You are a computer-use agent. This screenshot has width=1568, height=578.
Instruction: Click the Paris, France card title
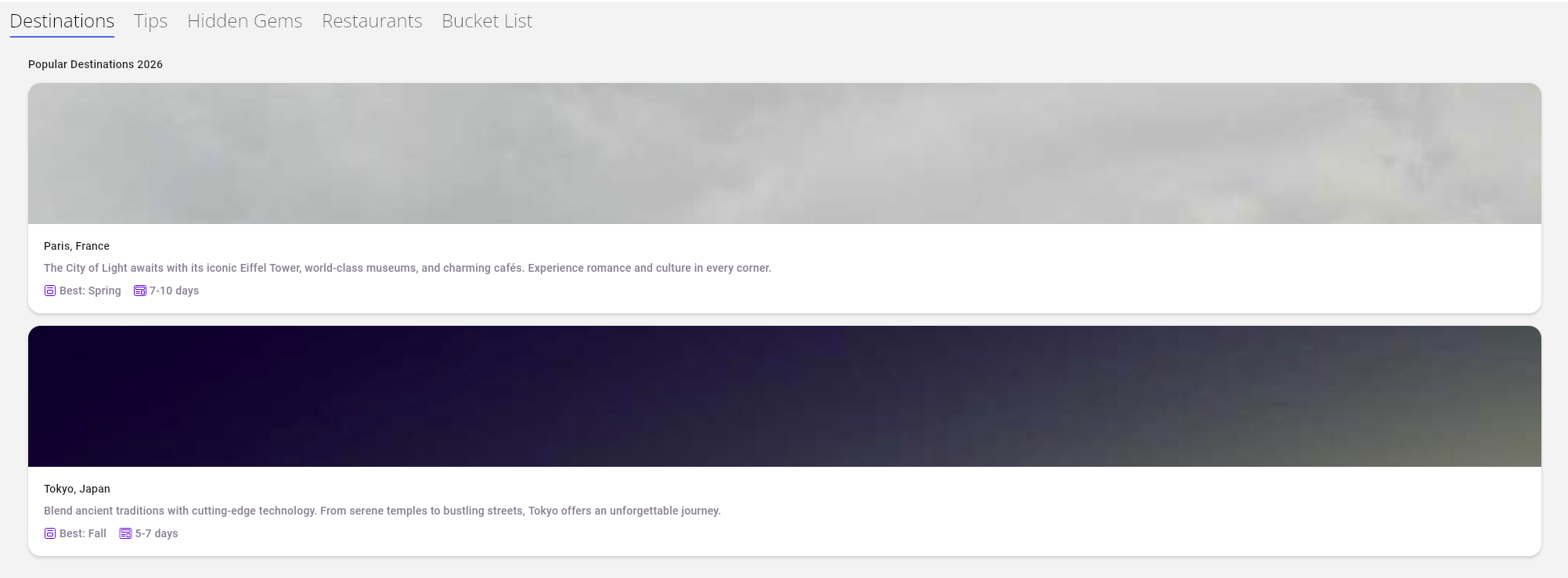(77, 246)
